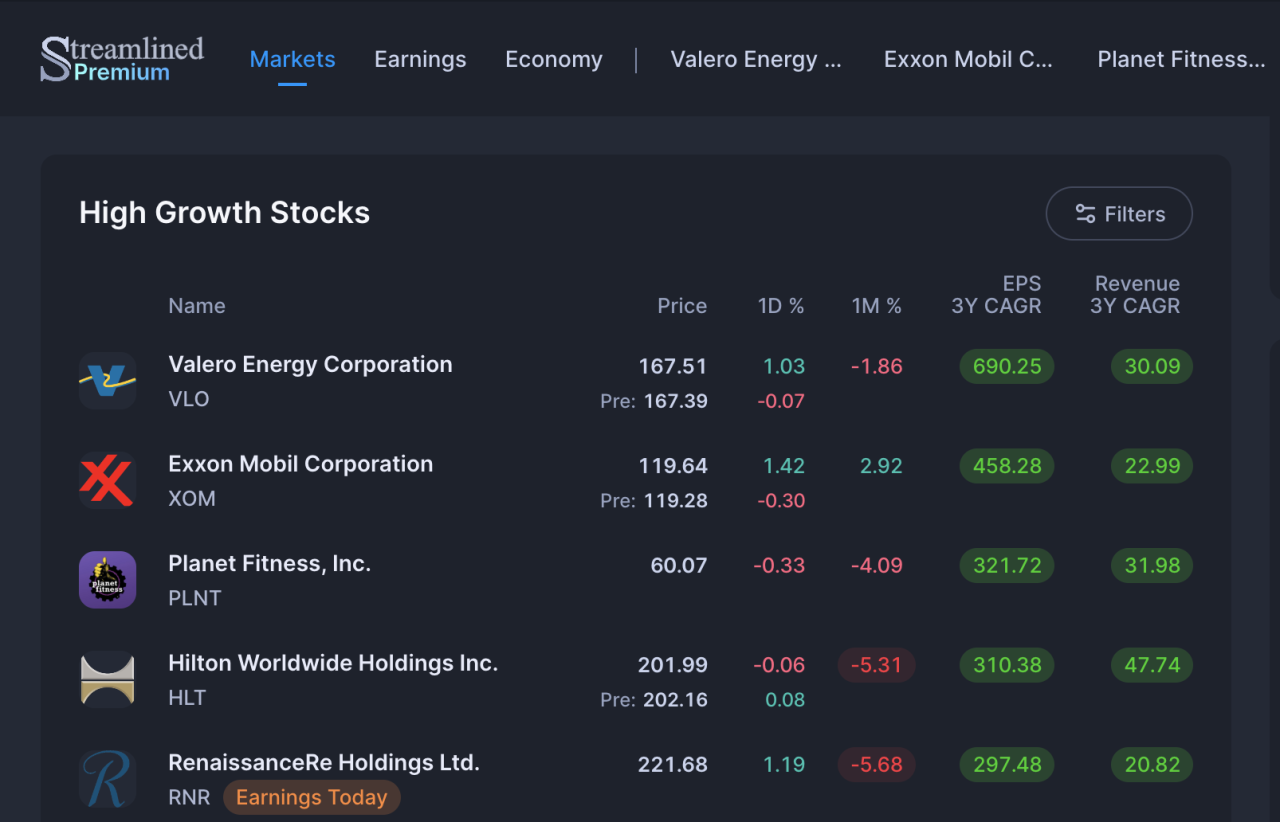Select the XOM ticker symbol
The height and width of the screenshot is (822, 1280).
pos(192,498)
